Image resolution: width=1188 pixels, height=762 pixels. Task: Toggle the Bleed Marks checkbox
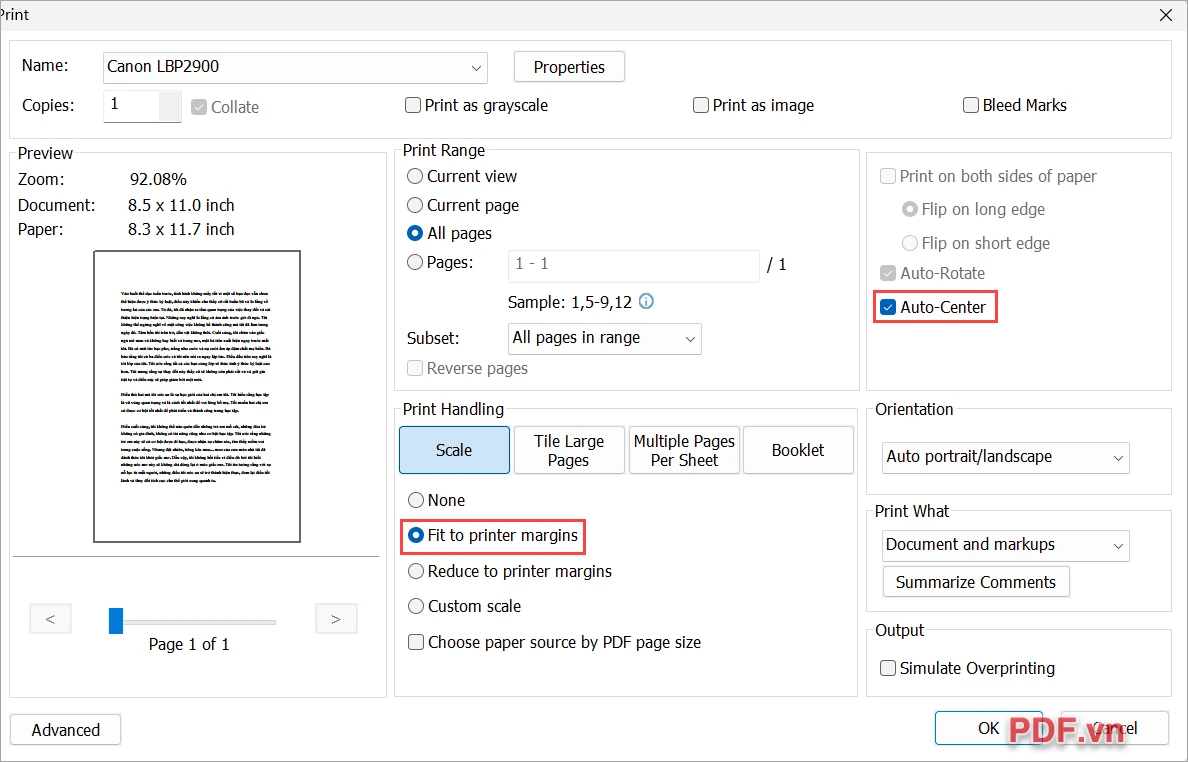(971, 105)
